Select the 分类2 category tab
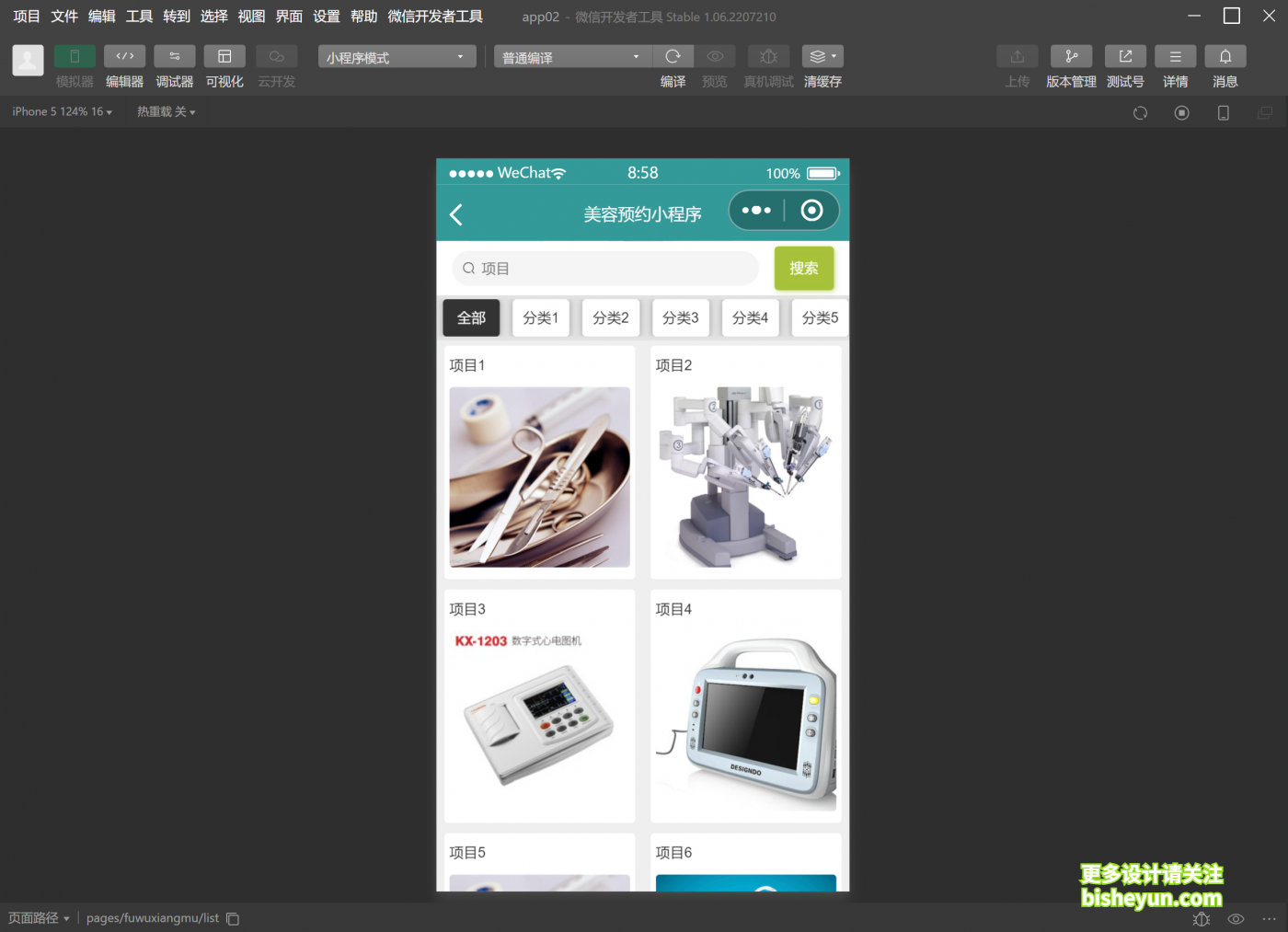This screenshot has width=1288, height=932. click(610, 317)
